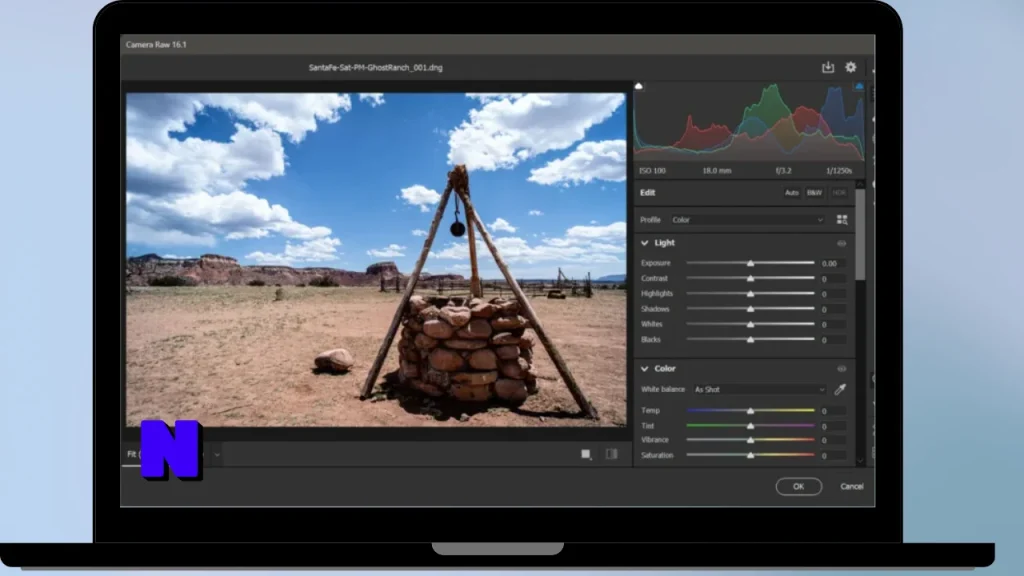Click the Highlights value field
1024x576 pixels.
tap(833, 294)
